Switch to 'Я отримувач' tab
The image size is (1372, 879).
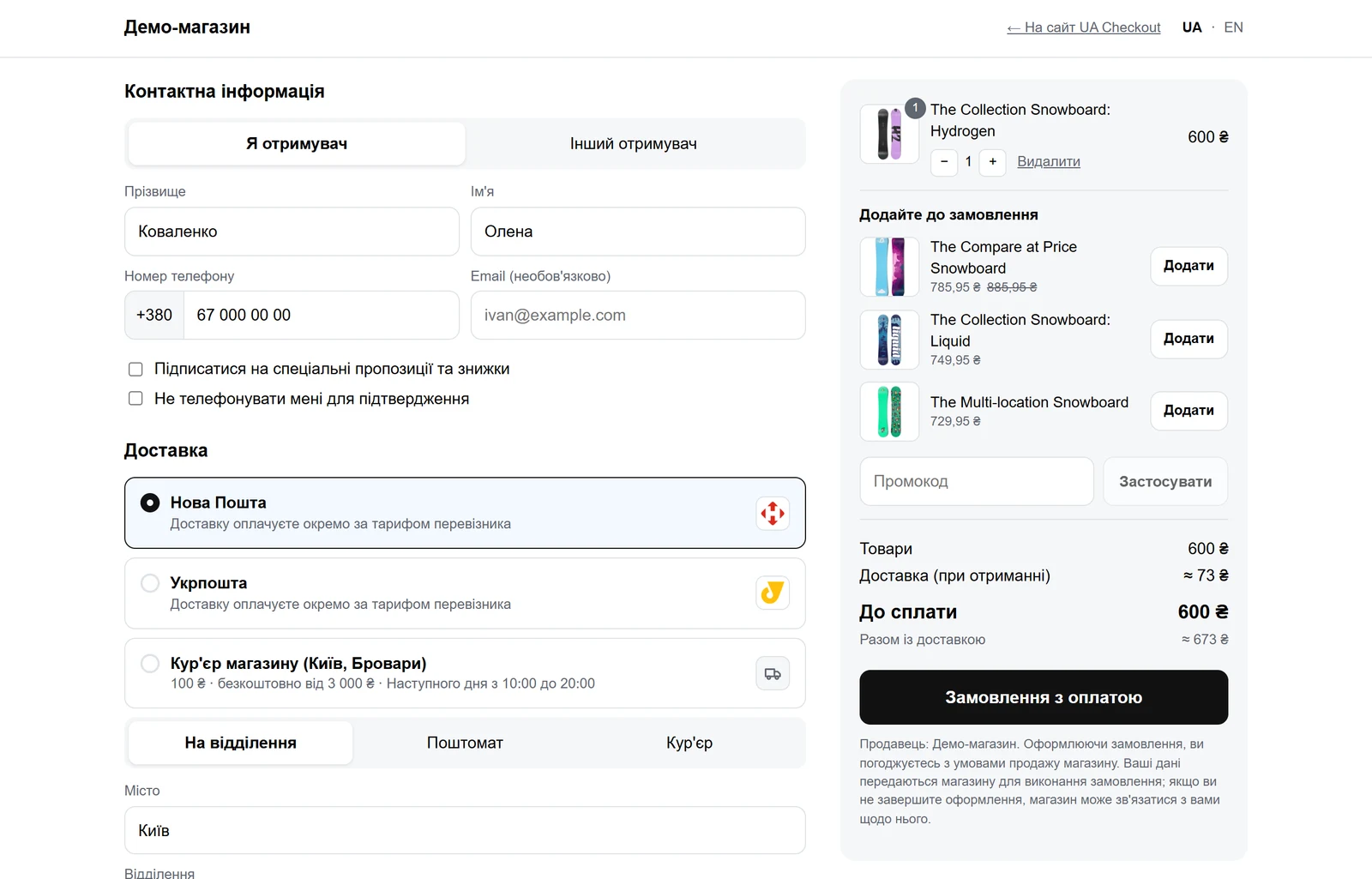click(297, 143)
